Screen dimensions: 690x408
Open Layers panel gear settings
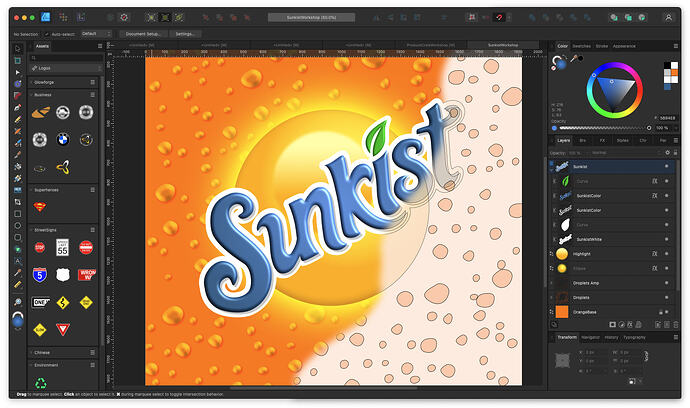point(667,153)
